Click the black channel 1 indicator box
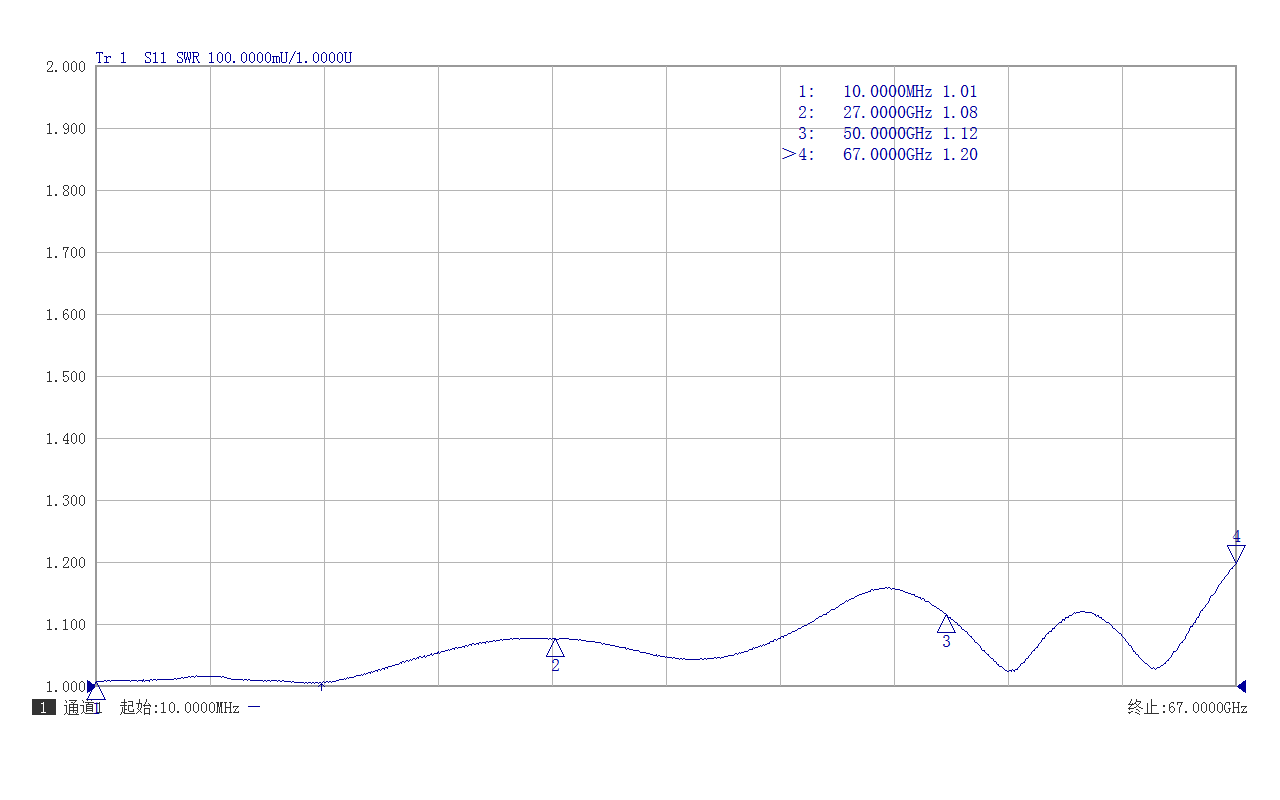The image size is (1280, 800). click(x=44, y=707)
